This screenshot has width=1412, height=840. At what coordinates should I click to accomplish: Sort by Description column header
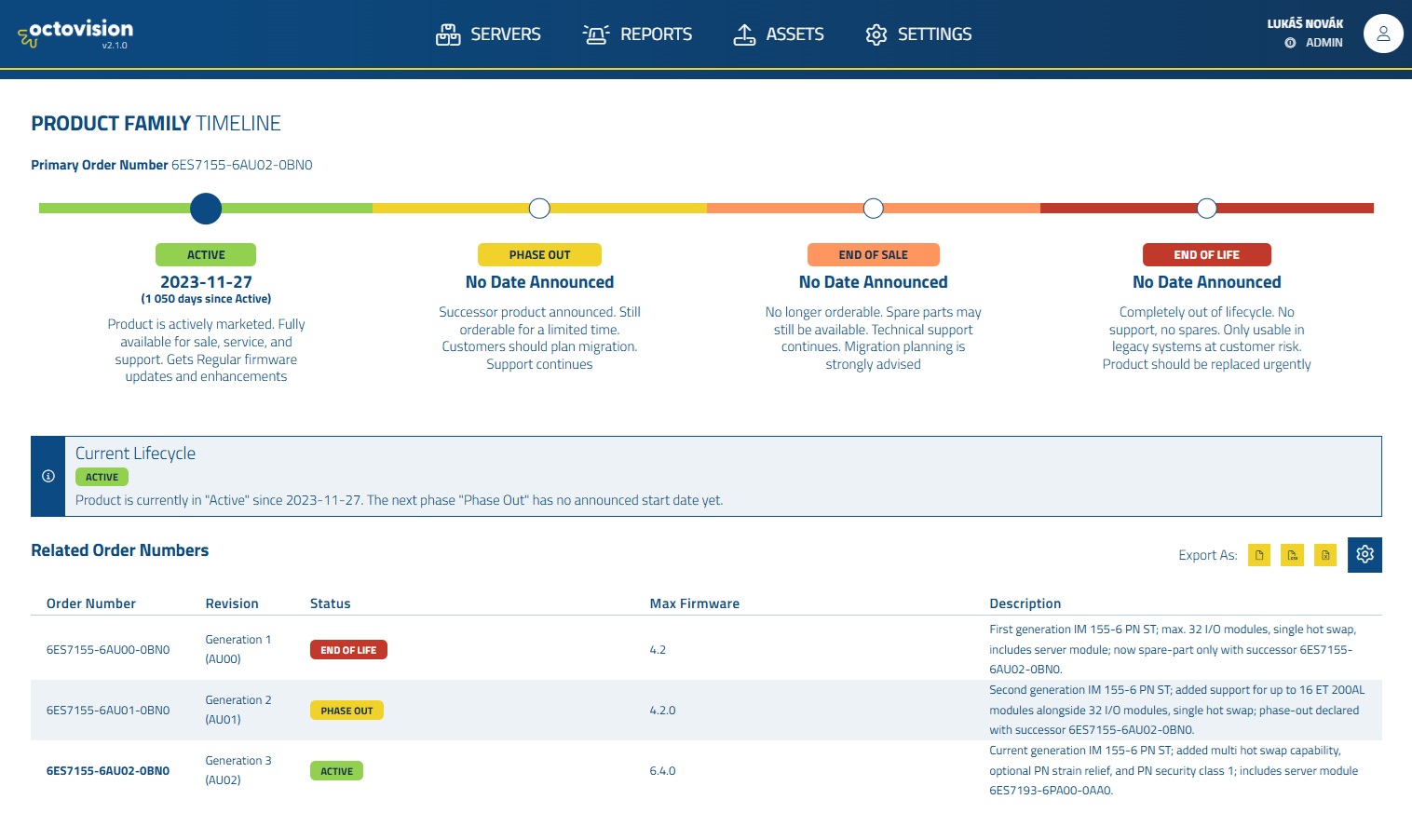(x=1025, y=603)
